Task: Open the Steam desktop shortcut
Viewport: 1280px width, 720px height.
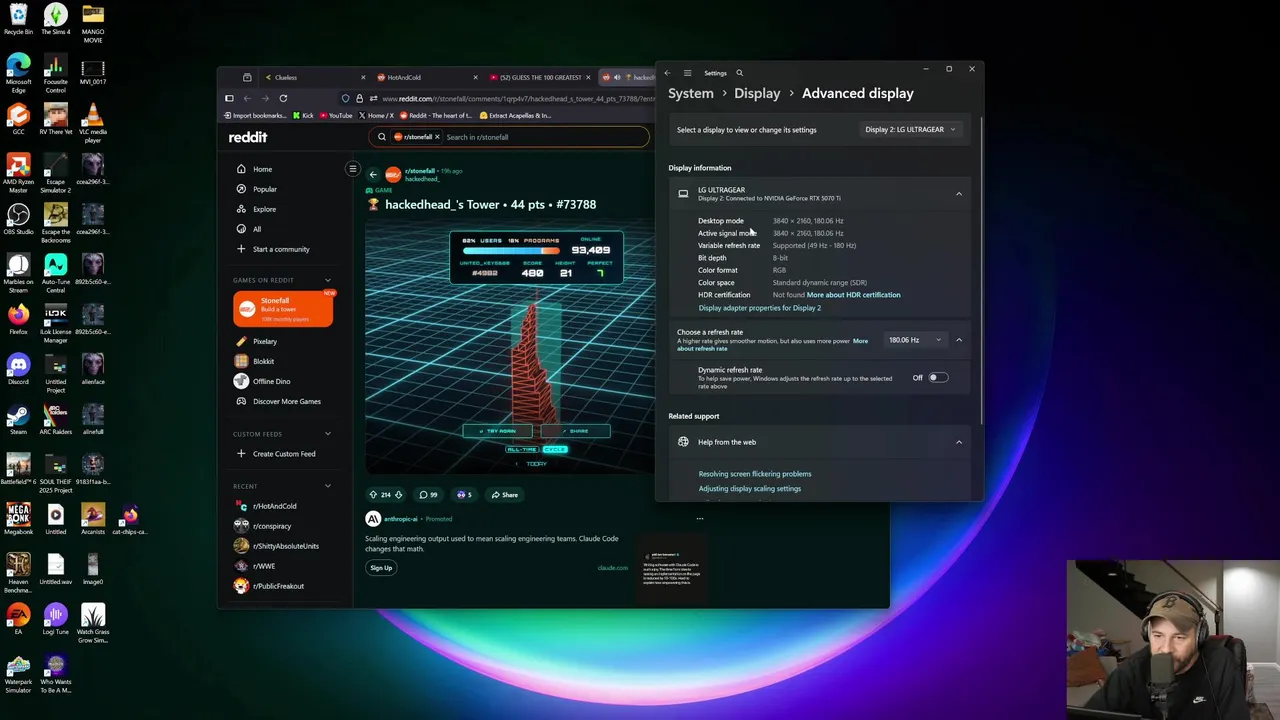Action: [18, 419]
